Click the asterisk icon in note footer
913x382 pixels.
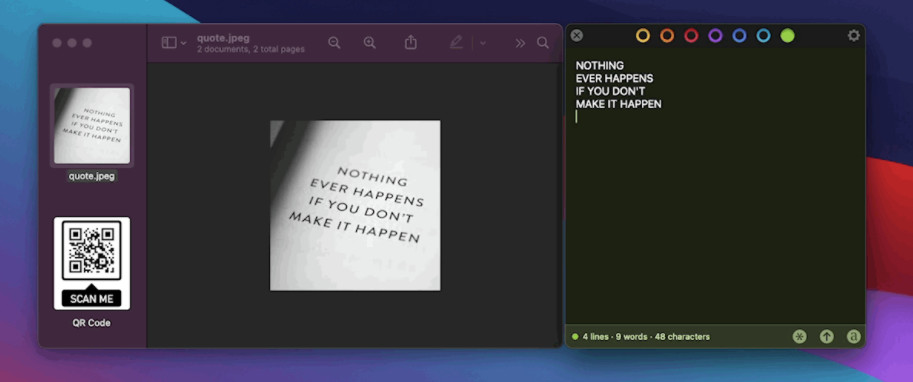click(799, 337)
